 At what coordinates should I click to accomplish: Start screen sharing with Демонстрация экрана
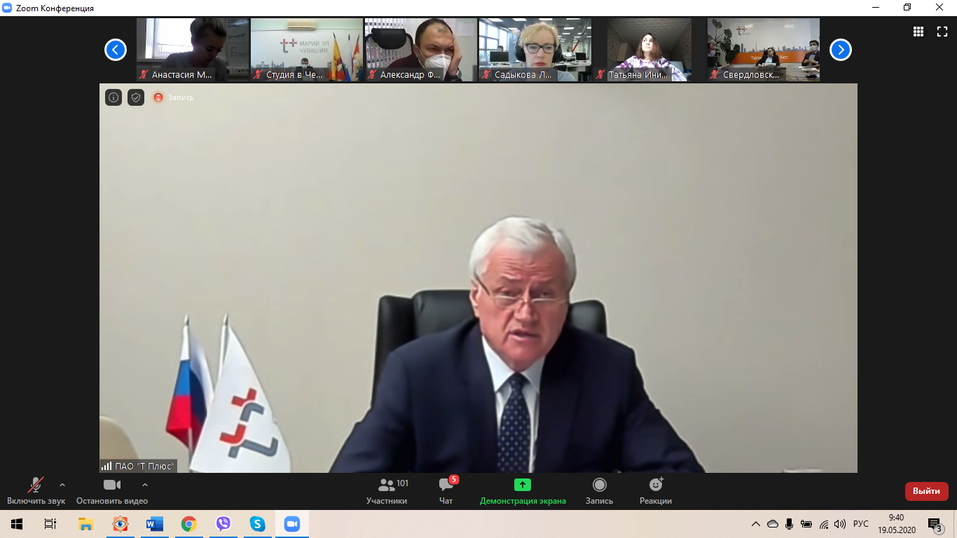(x=522, y=489)
